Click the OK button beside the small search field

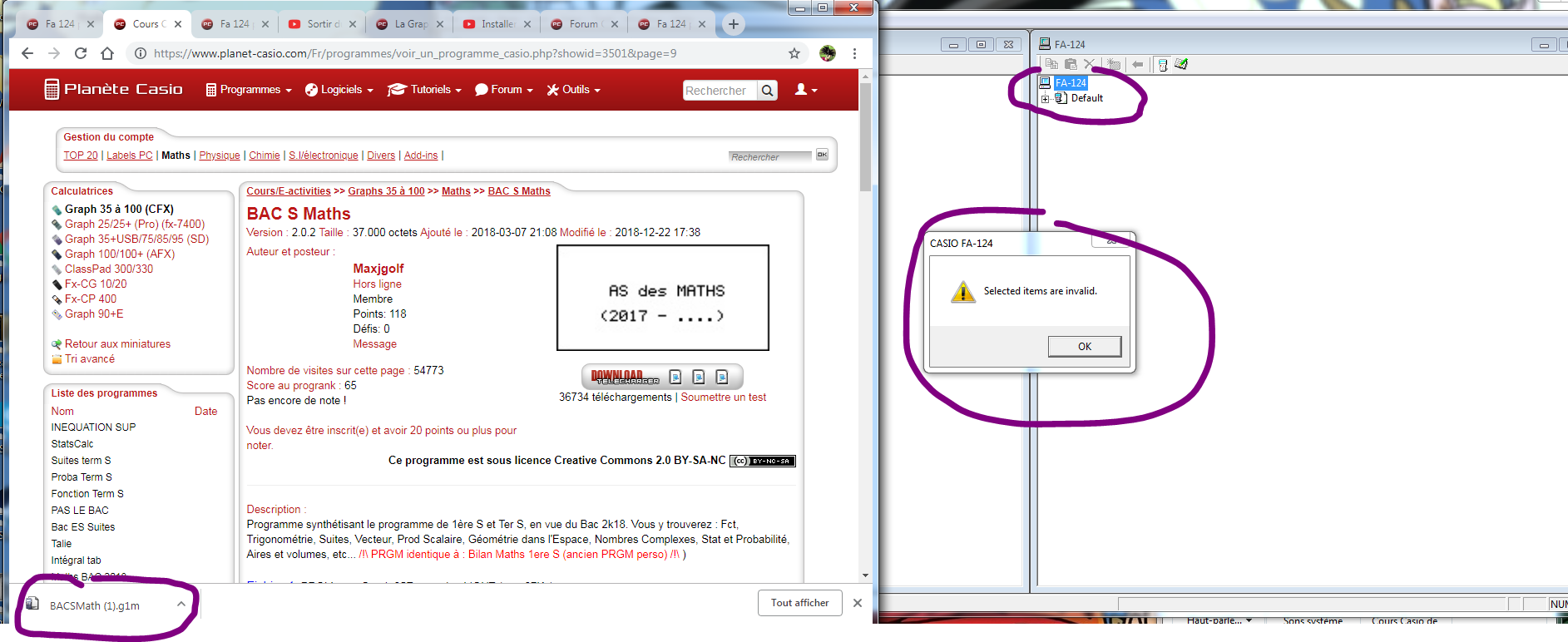click(822, 155)
